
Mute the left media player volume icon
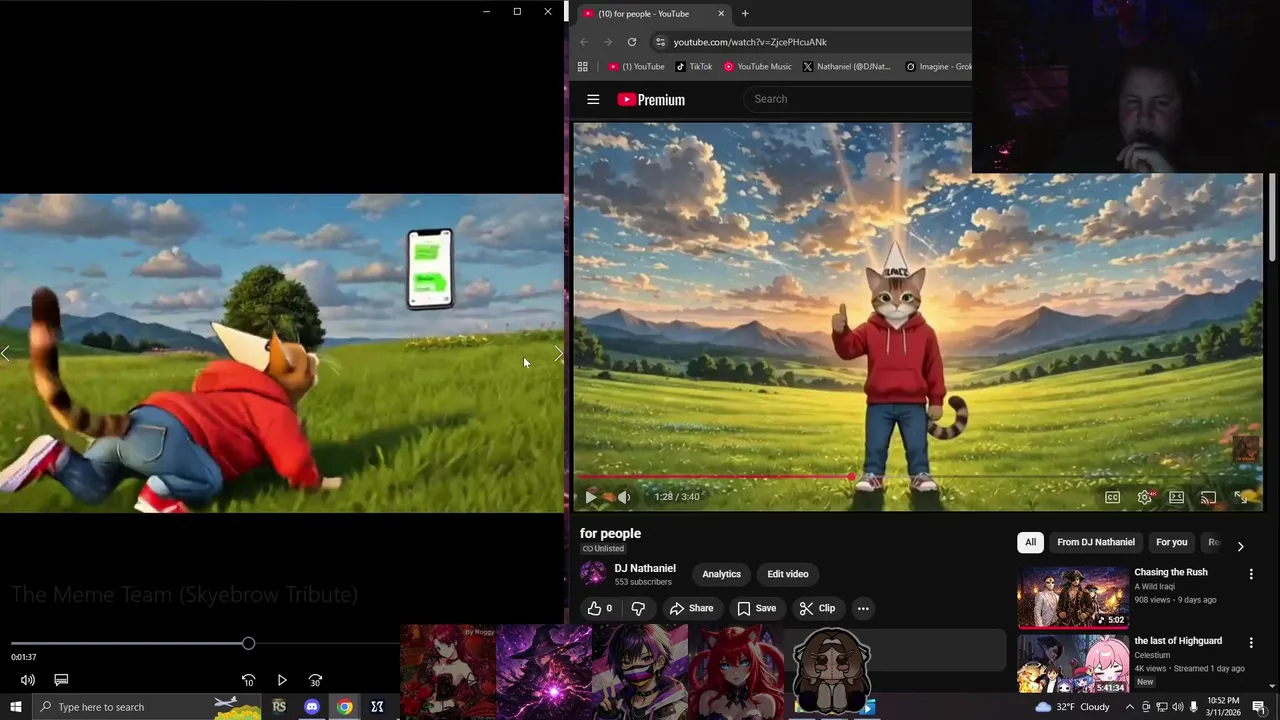(28, 680)
